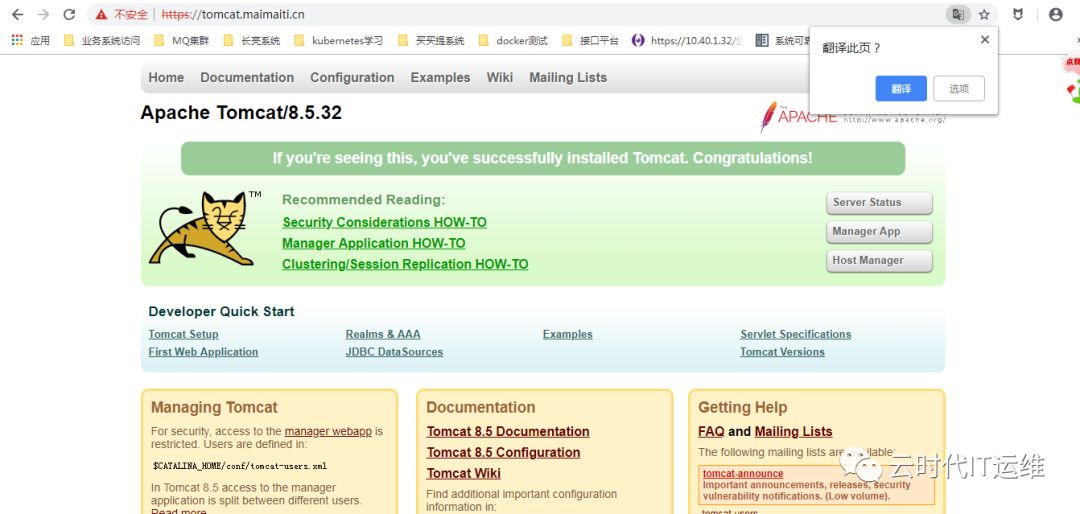This screenshot has width=1080, height=514.
Task: Open Tomcat 8.5 Documentation link
Action: coord(508,431)
